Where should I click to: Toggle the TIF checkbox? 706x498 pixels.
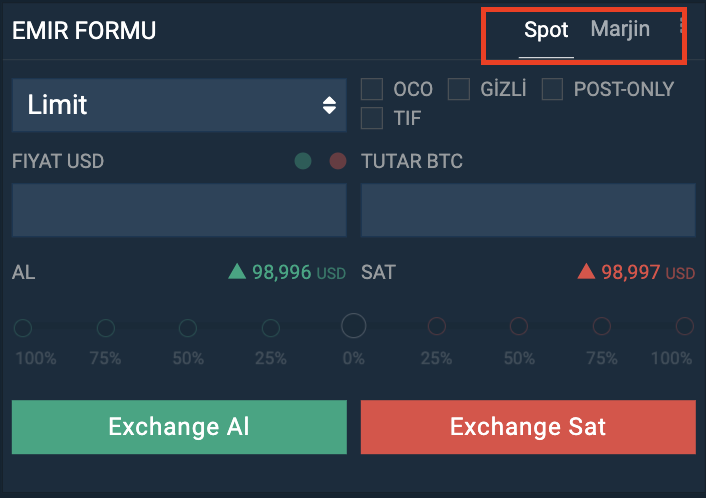pyautogui.click(x=372, y=118)
